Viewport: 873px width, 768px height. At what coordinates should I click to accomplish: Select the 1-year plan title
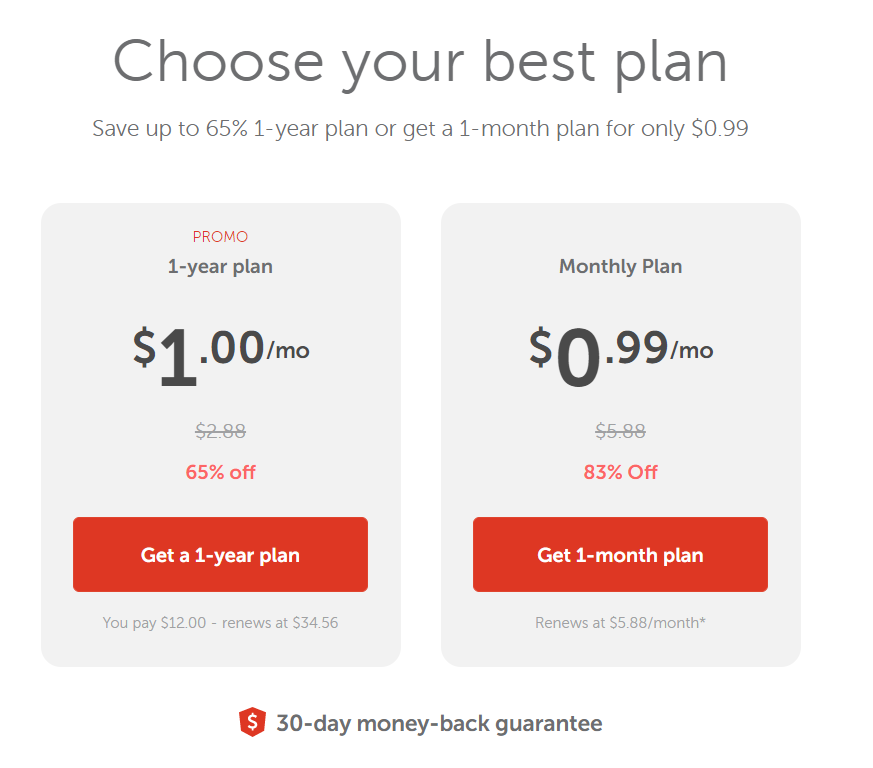pos(220,267)
